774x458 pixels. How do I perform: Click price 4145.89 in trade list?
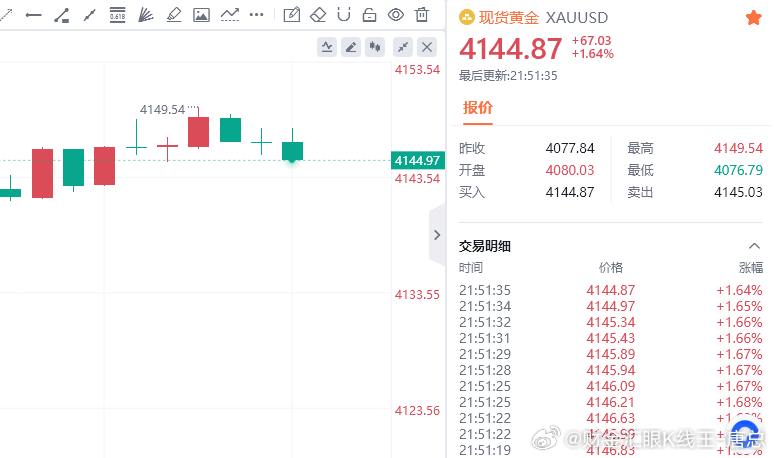point(611,354)
